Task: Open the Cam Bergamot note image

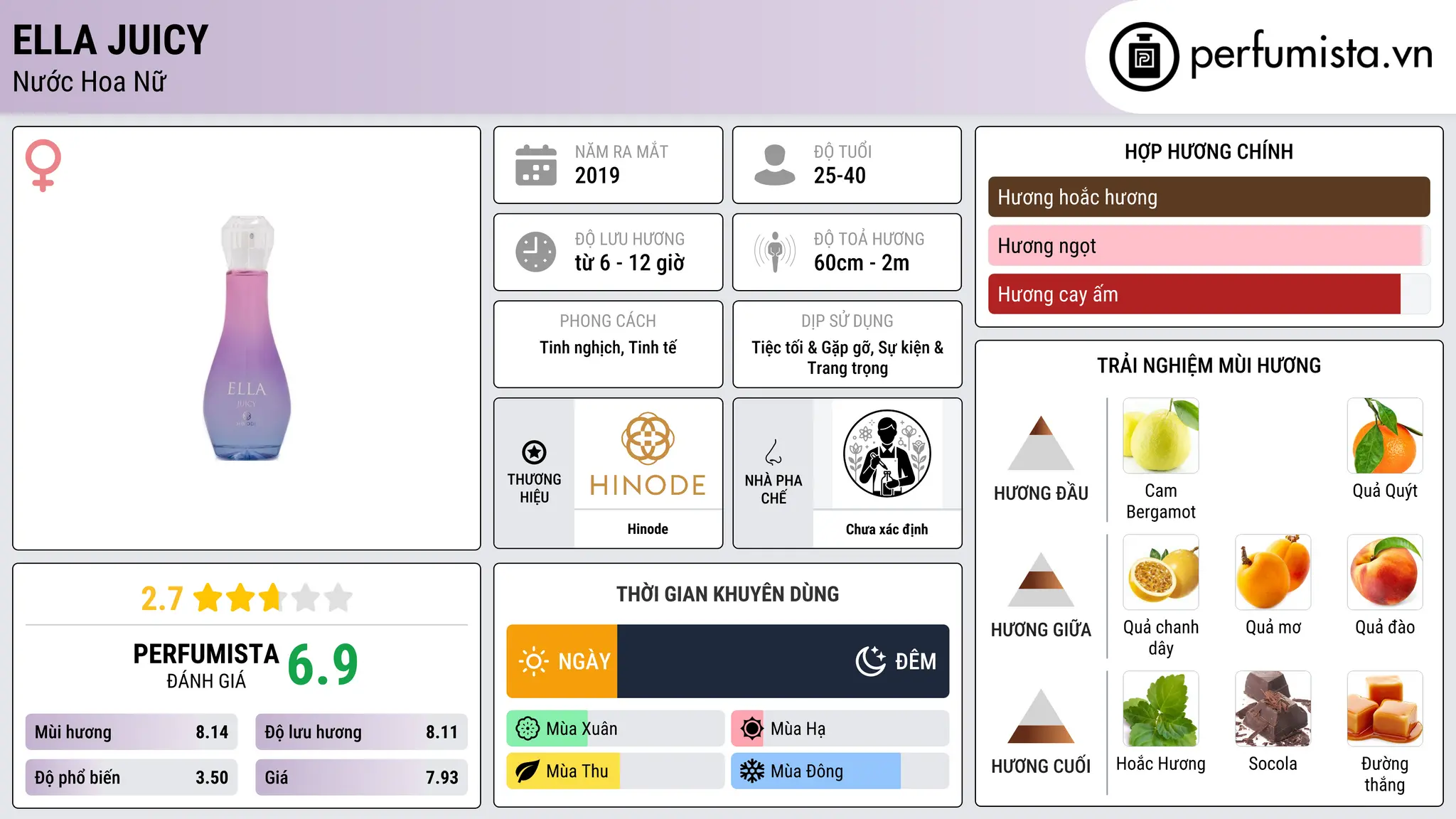Action: 1161,436
